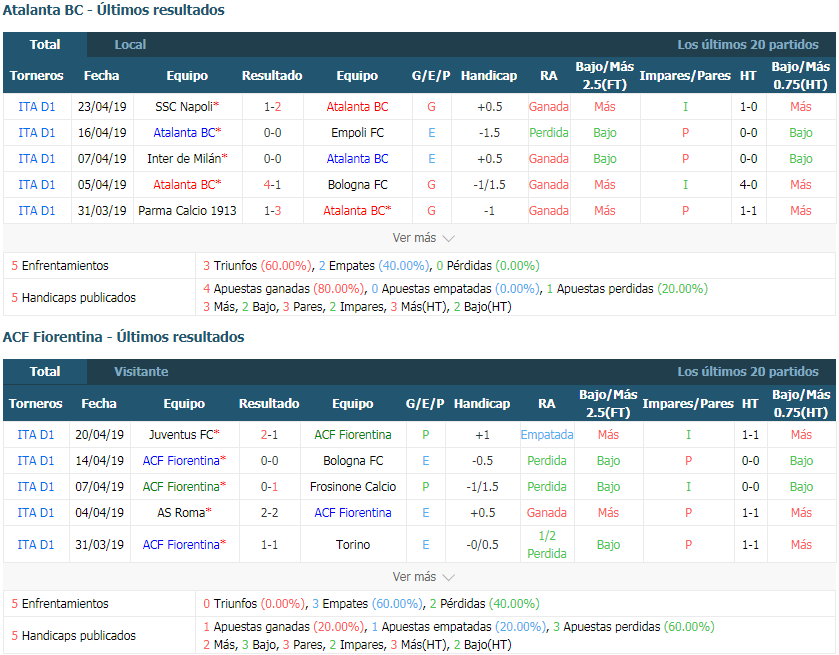
Task: Open the Parma Calcio 1913 team link
Action: [x=187, y=211]
